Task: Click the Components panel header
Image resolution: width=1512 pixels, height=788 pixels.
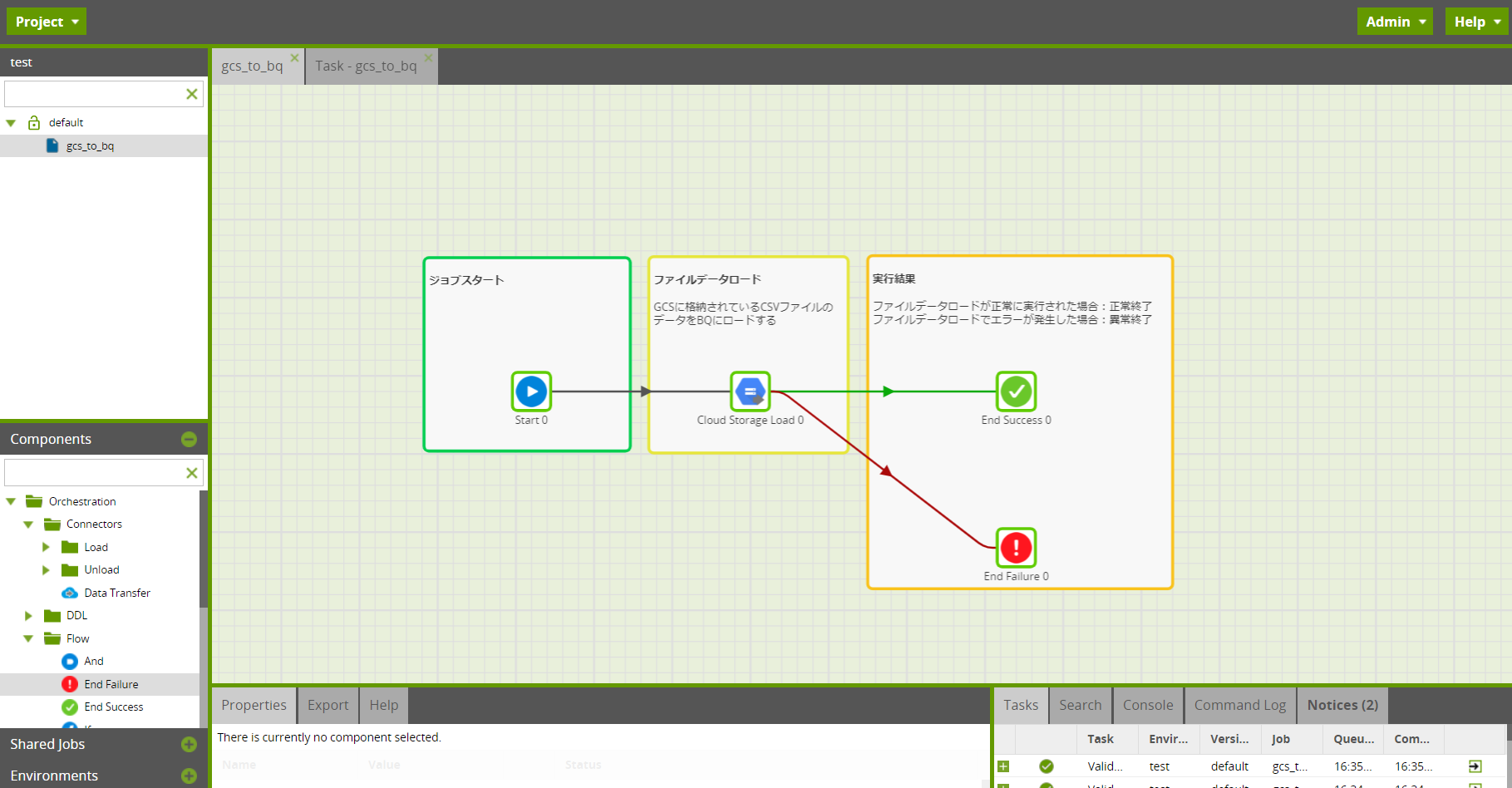Action: (x=104, y=439)
